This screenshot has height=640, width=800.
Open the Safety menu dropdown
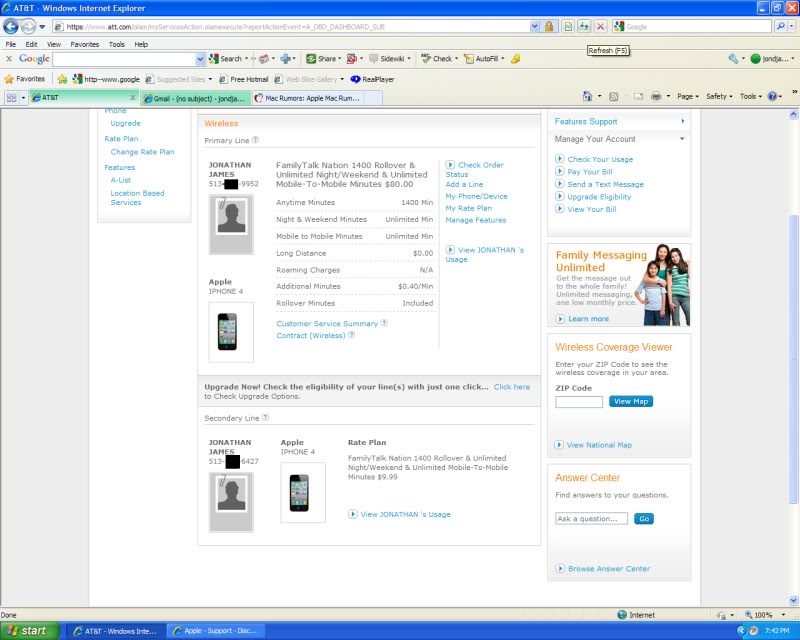point(719,96)
